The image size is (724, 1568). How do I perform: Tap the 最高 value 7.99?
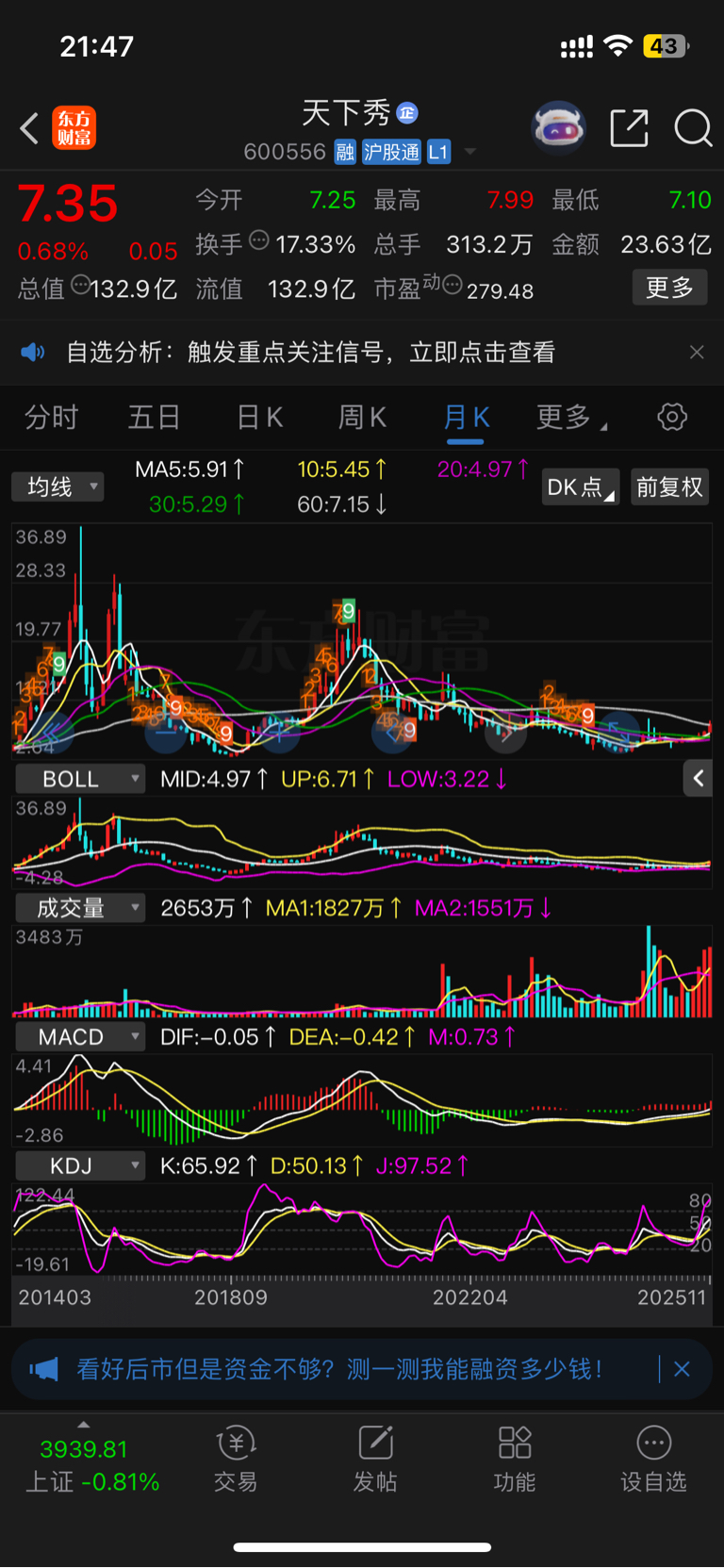pyautogui.click(x=510, y=200)
